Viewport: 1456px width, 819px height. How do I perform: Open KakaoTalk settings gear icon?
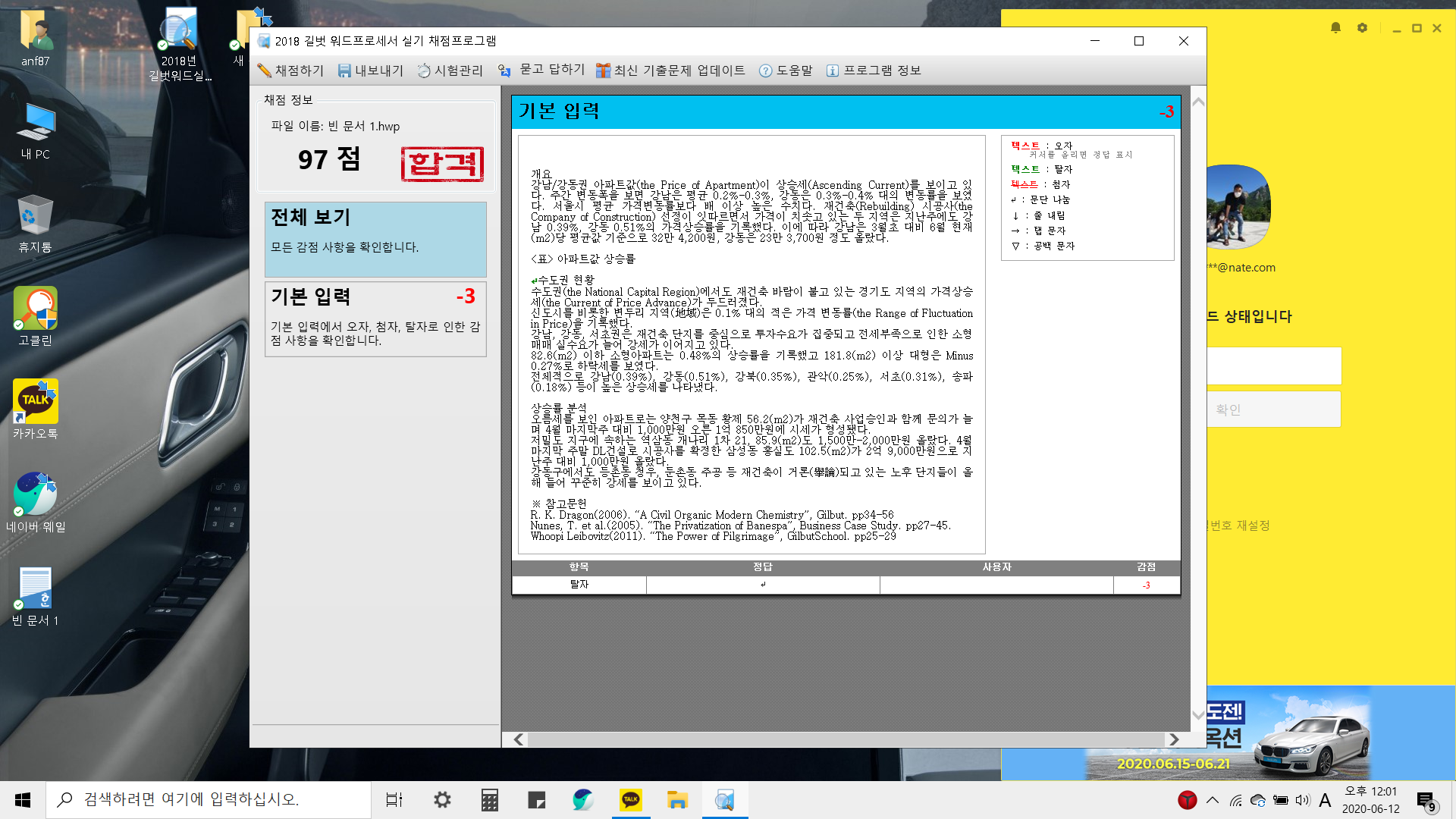click(1362, 28)
